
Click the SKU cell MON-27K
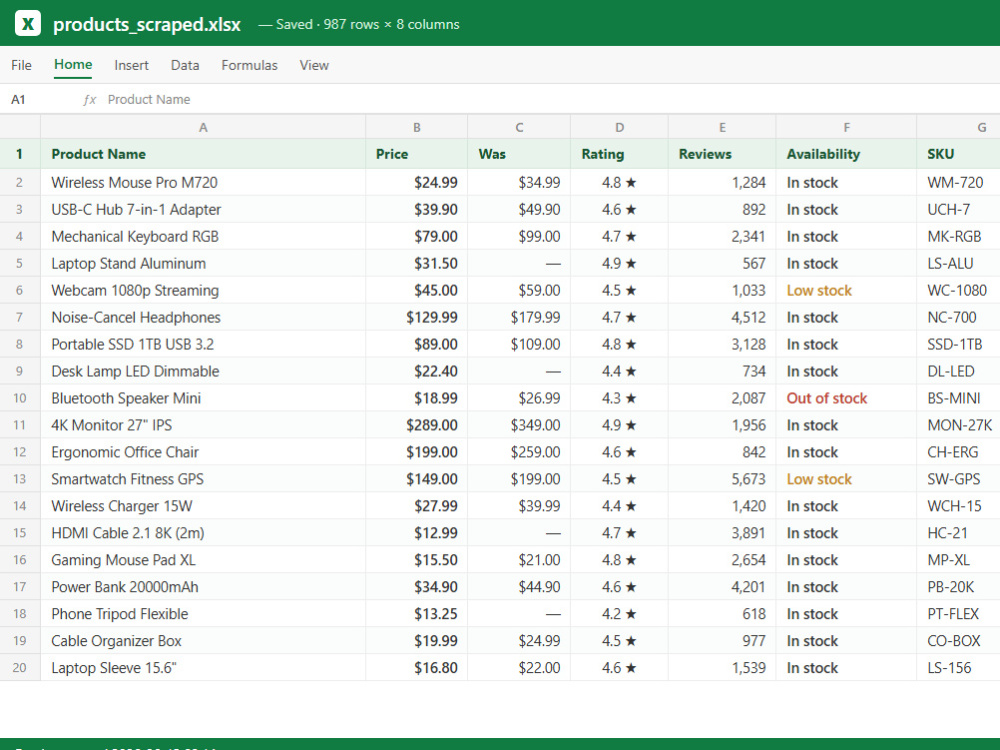click(x=959, y=425)
